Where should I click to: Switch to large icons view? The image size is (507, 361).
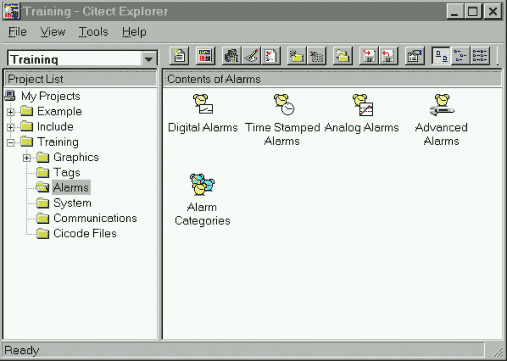point(441,55)
